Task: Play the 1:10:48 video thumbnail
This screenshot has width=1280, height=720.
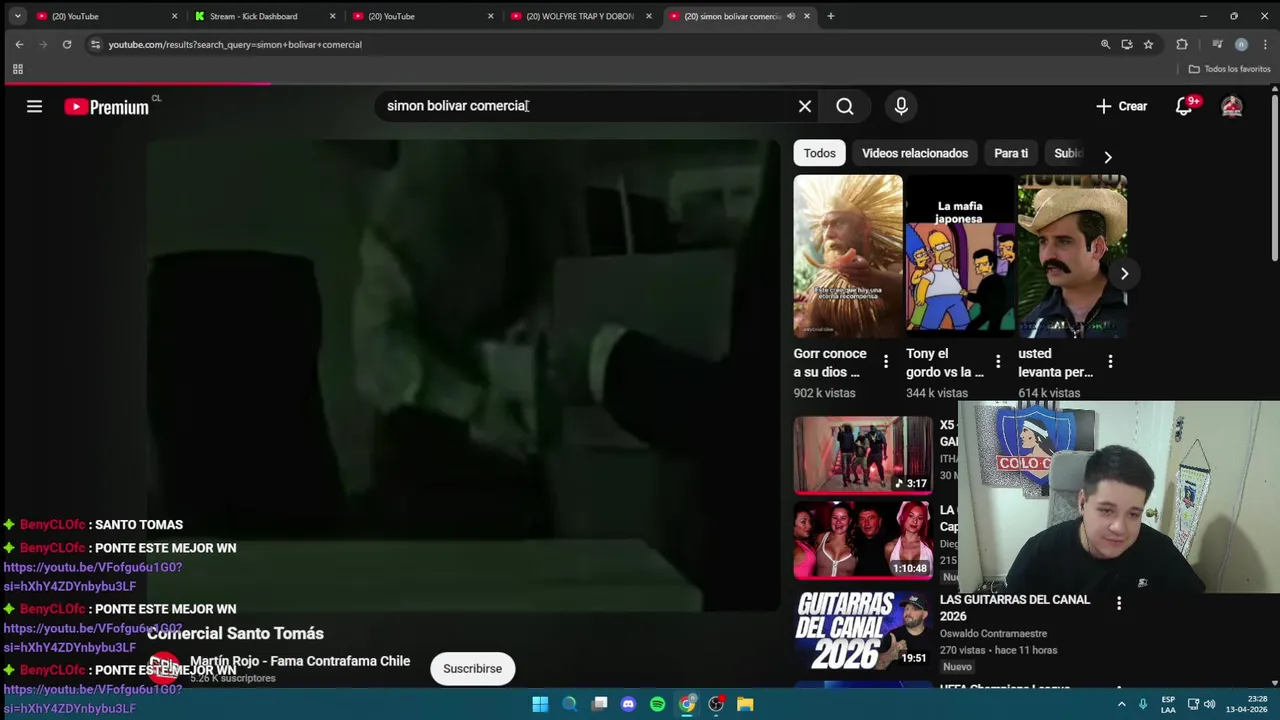Action: tap(863, 540)
